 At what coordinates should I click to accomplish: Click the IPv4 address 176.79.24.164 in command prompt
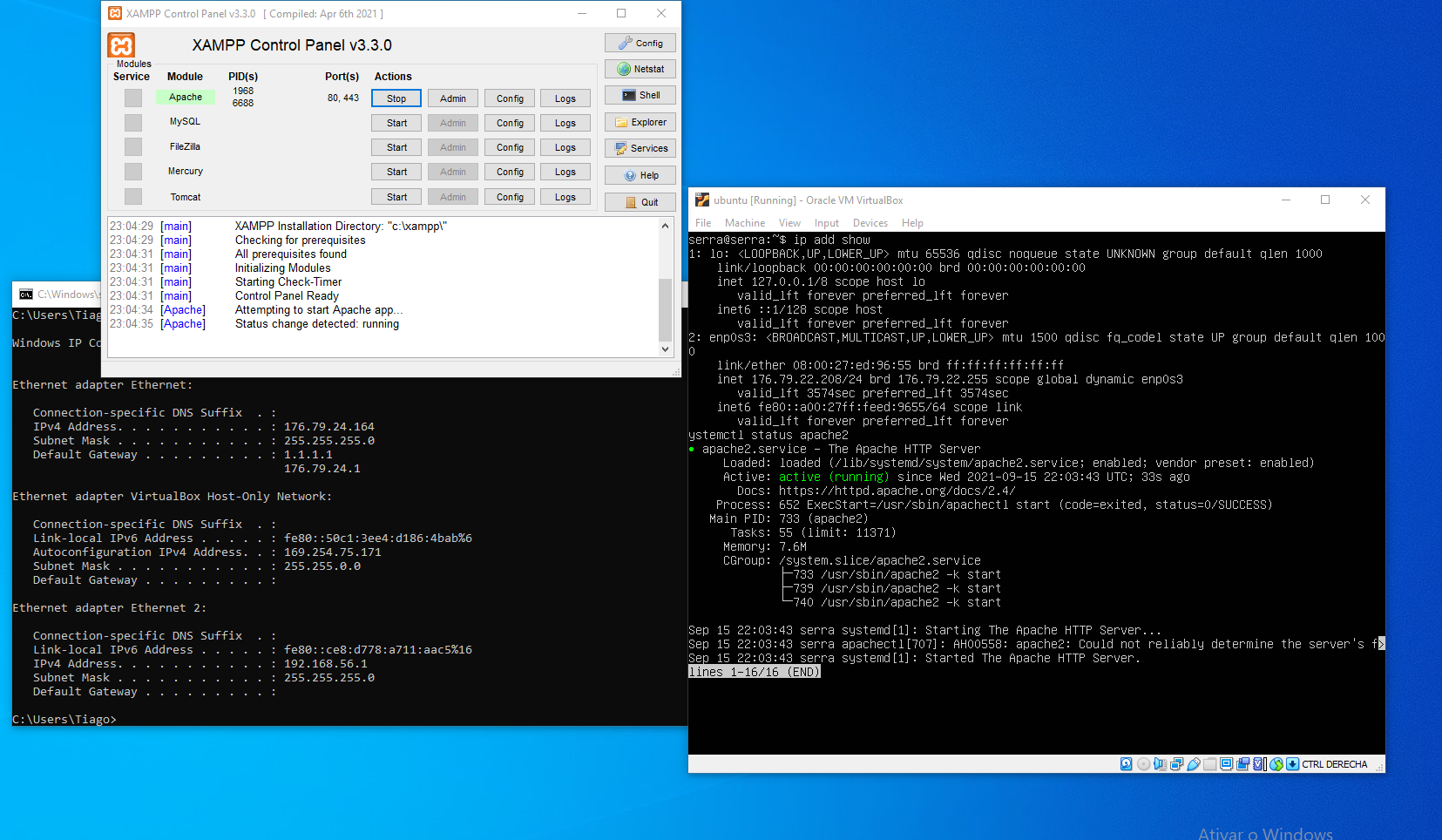329,427
